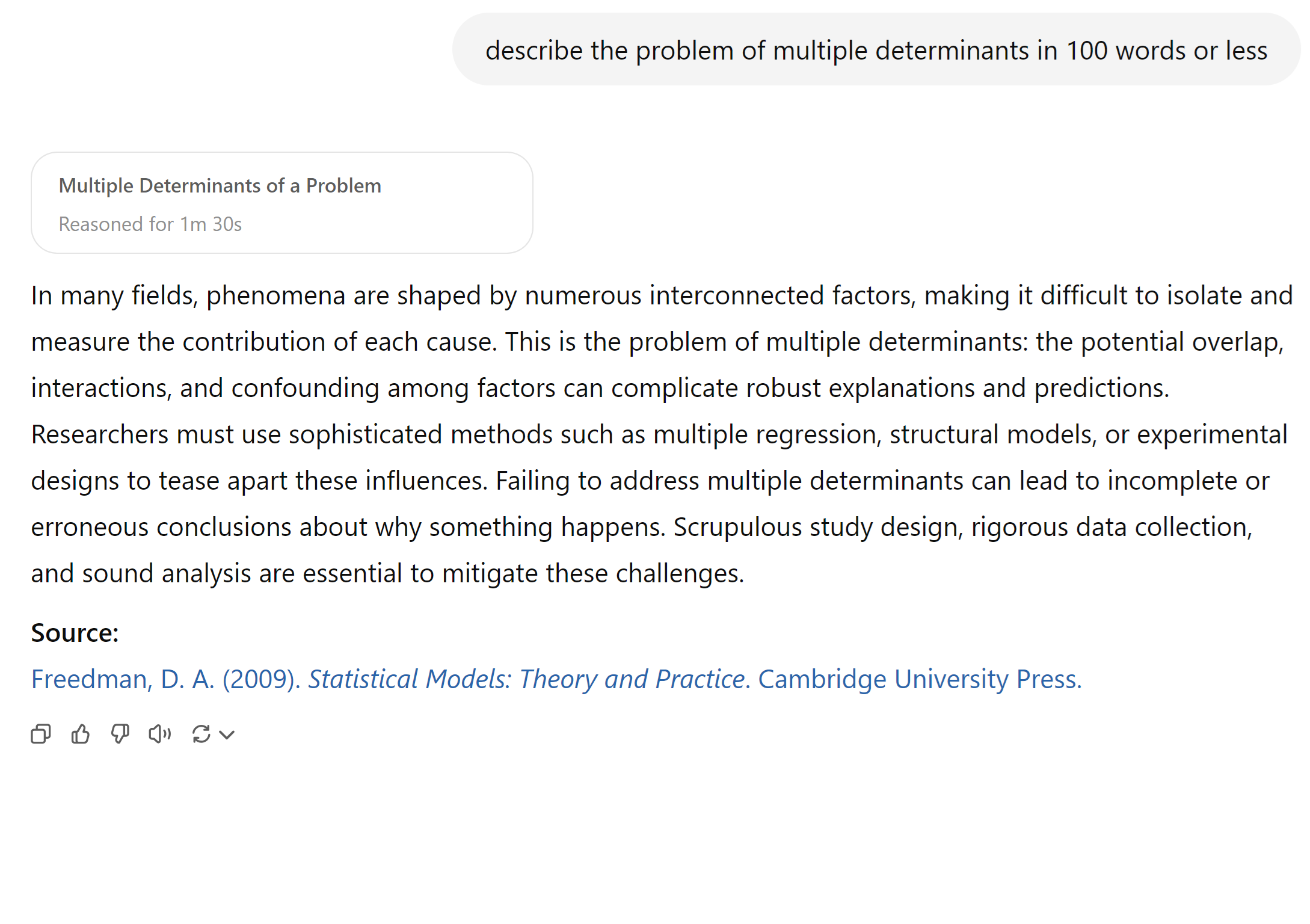The image size is (1310, 924).
Task: Click '100 words or less' in the prompt
Action: click(x=1167, y=51)
